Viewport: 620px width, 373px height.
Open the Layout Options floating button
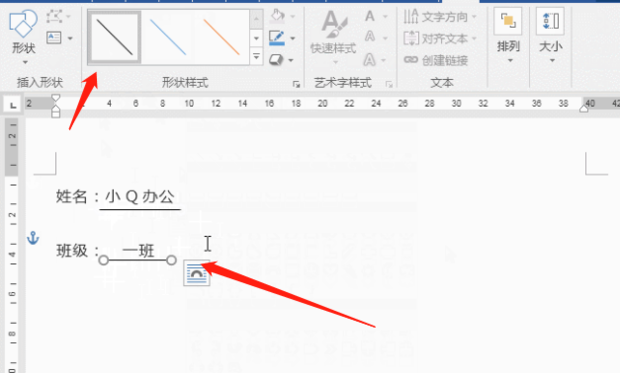(197, 273)
